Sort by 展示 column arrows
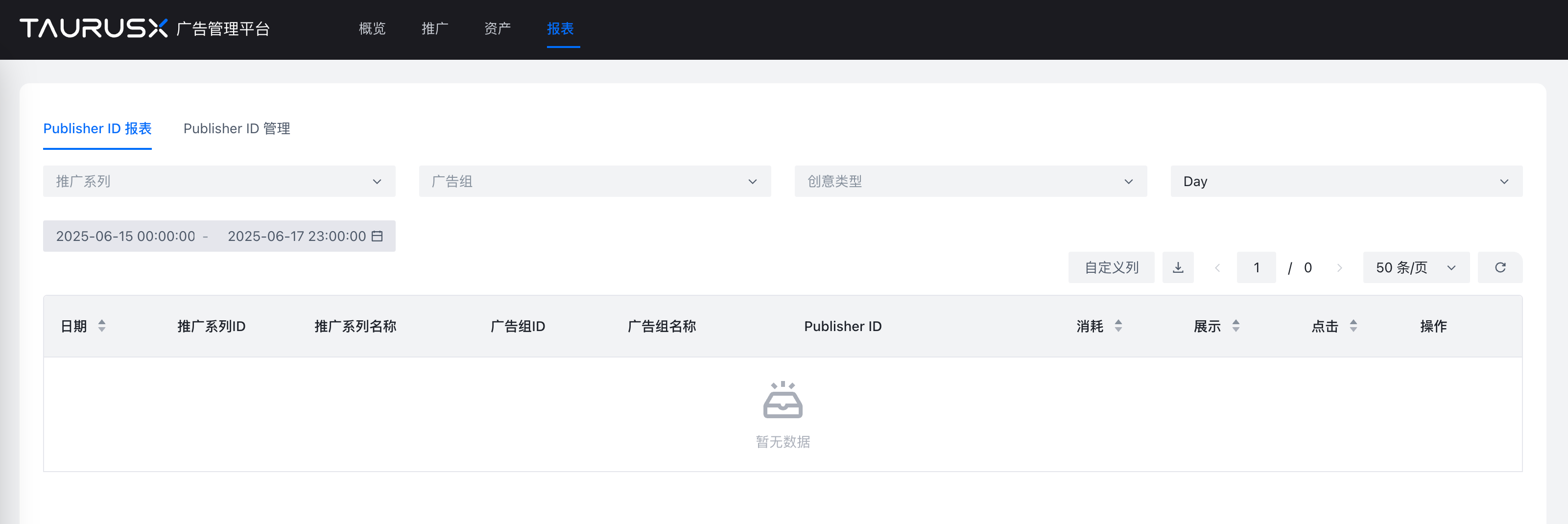Screen dimensions: 1568x524 tap(1235, 326)
